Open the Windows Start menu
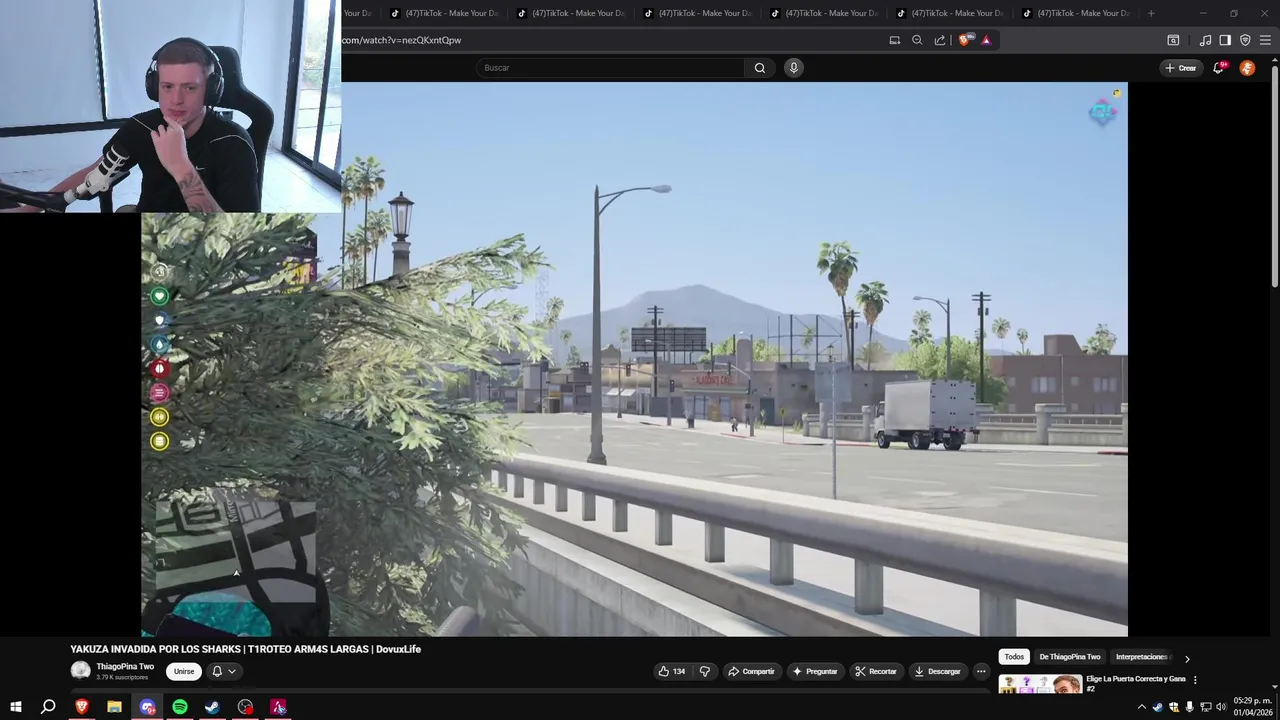 [16, 707]
